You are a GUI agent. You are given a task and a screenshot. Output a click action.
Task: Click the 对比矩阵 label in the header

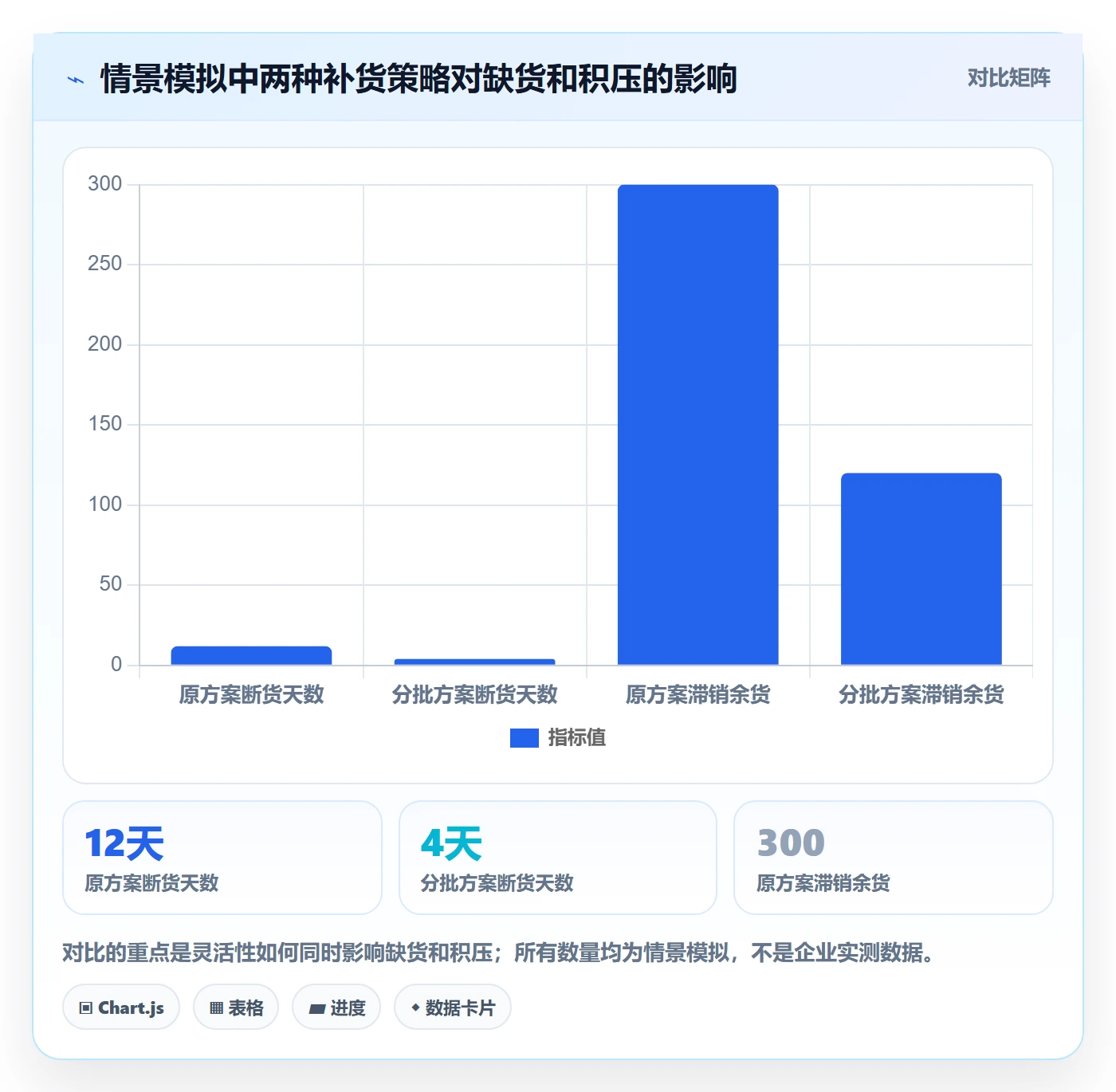[x=1008, y=77]
